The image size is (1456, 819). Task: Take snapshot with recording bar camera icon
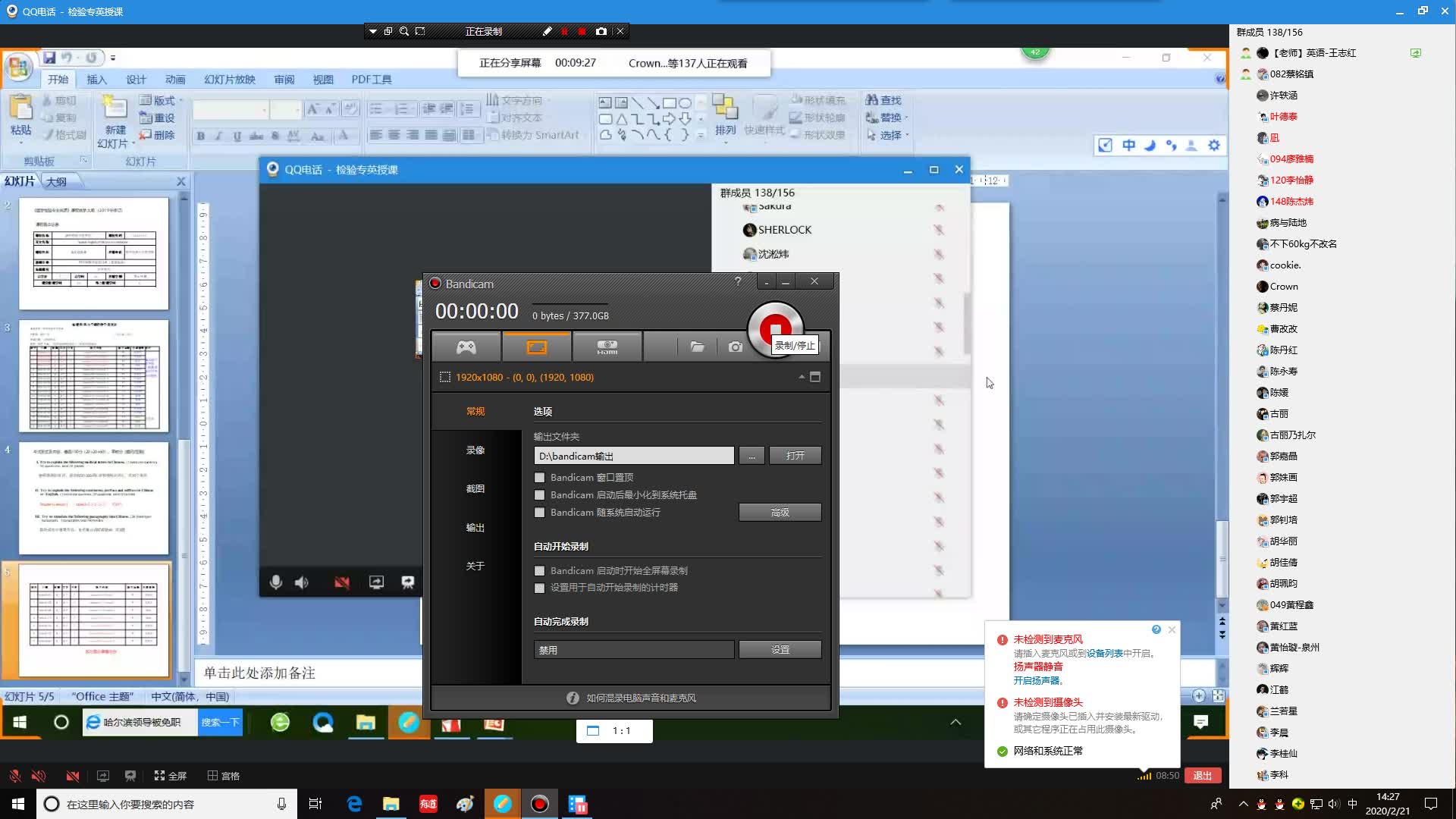pyautogui.click(x=601, y=31)
